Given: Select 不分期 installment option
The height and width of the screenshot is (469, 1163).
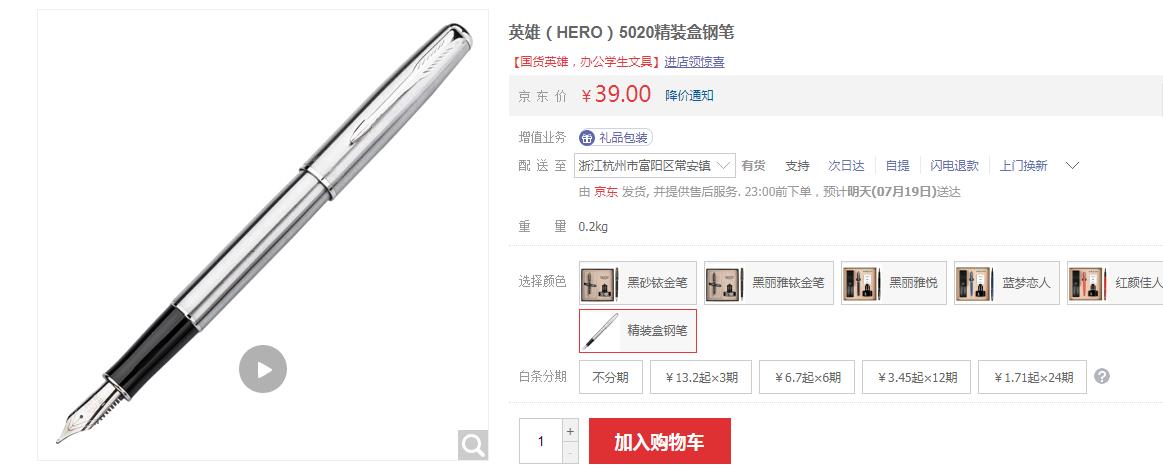Looking at the screenshot, I should (610, 377).
